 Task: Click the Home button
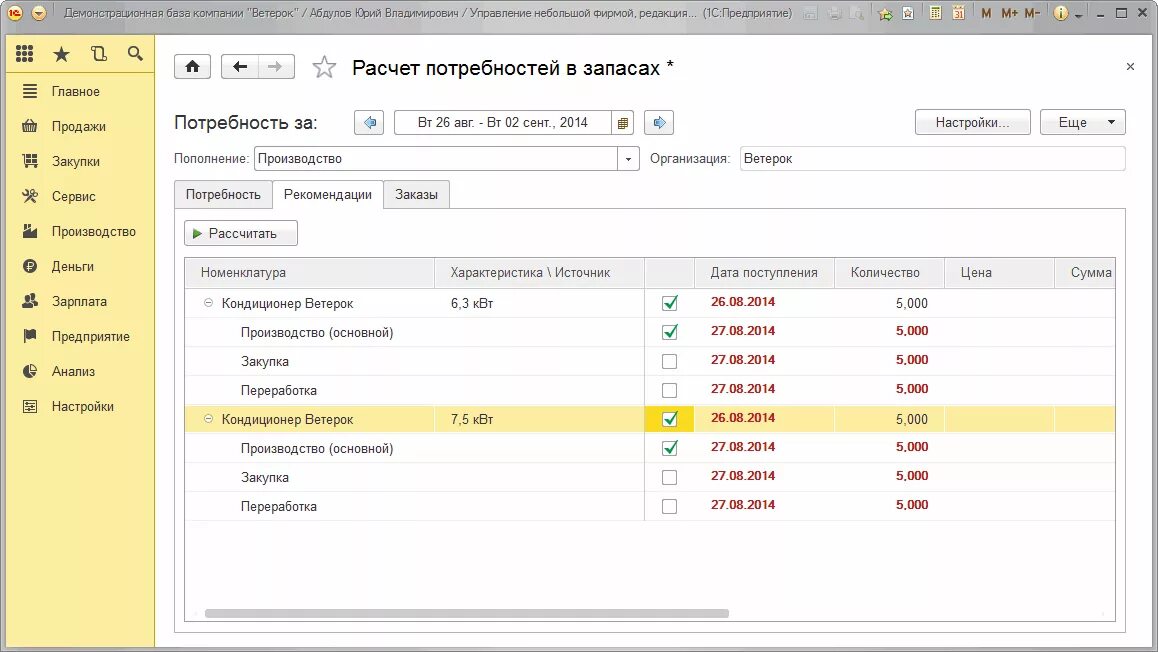[x=193, y=66]
